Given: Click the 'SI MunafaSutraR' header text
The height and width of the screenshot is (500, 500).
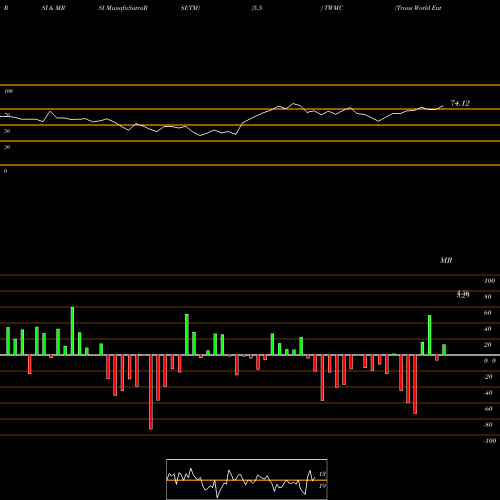Looking at the screenshot, I should pos(123,8).
